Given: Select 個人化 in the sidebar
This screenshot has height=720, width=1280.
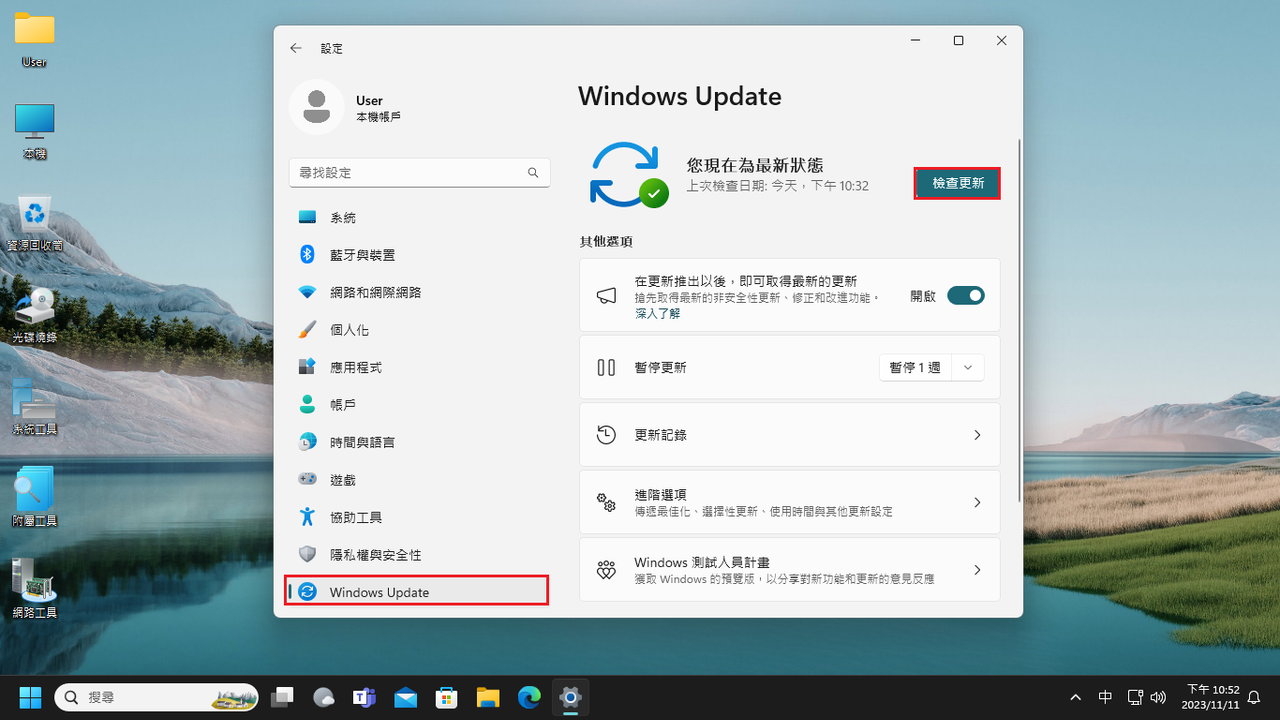Looking at the screenshot, I should click(x=419, y=329).
